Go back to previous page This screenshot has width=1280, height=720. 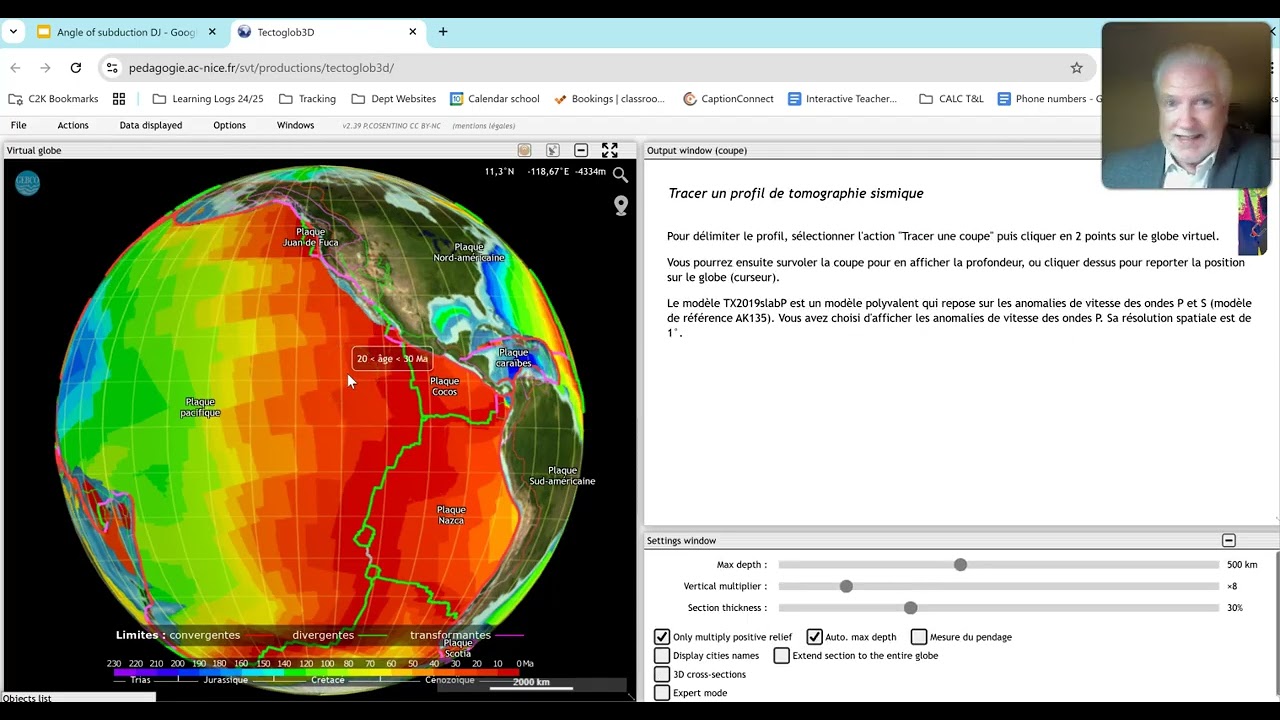pos(15,68)
